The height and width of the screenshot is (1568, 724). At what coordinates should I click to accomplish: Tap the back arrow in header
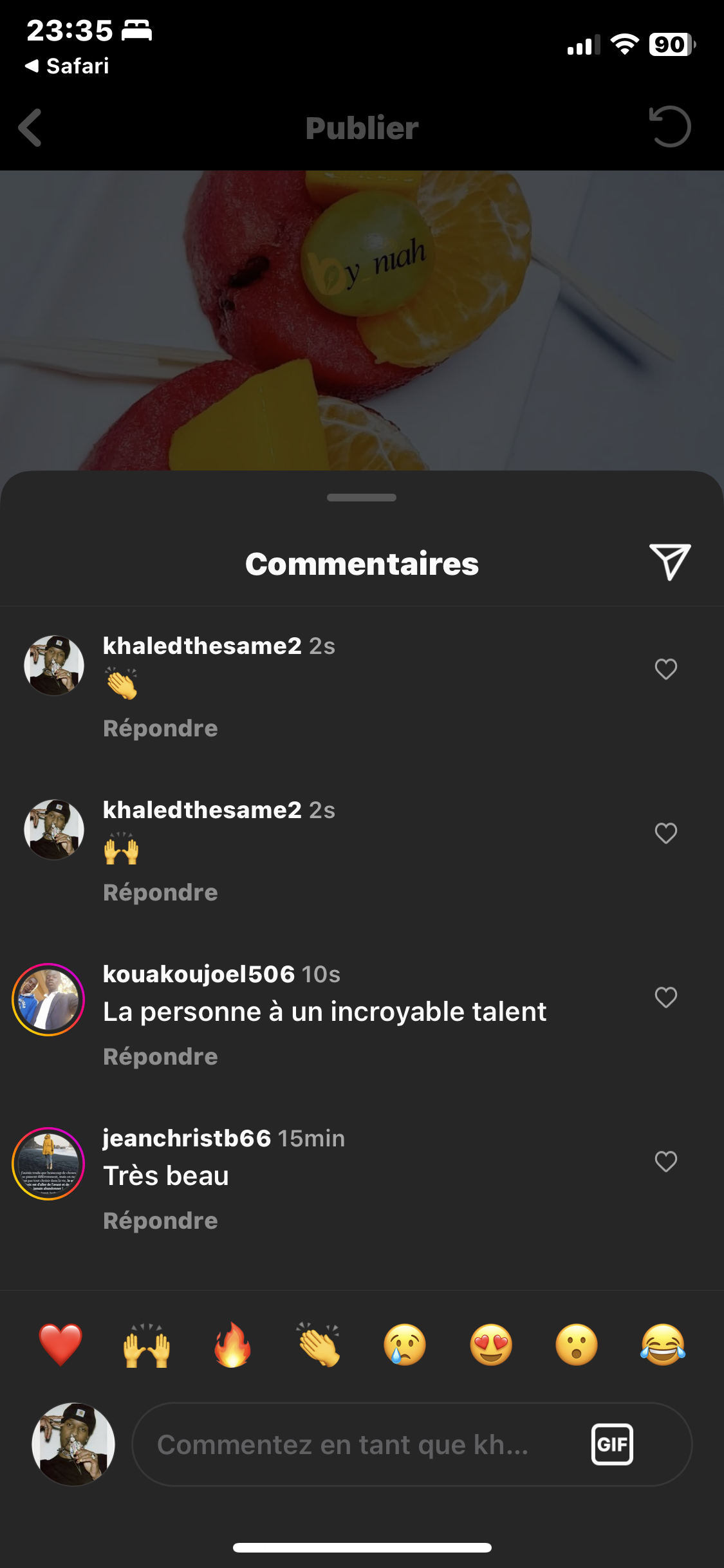[30, 127]
